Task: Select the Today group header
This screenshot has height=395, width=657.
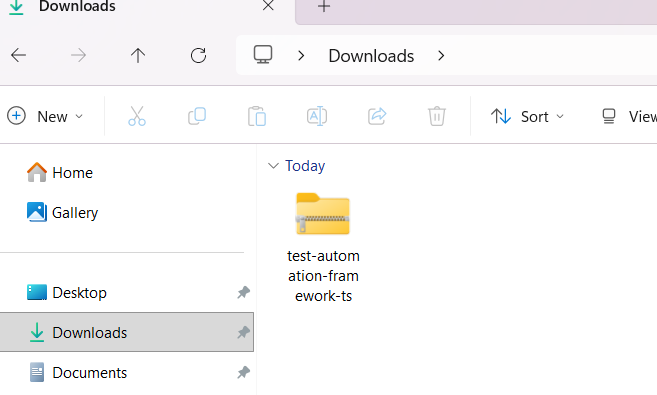Action: click(305, 166)
